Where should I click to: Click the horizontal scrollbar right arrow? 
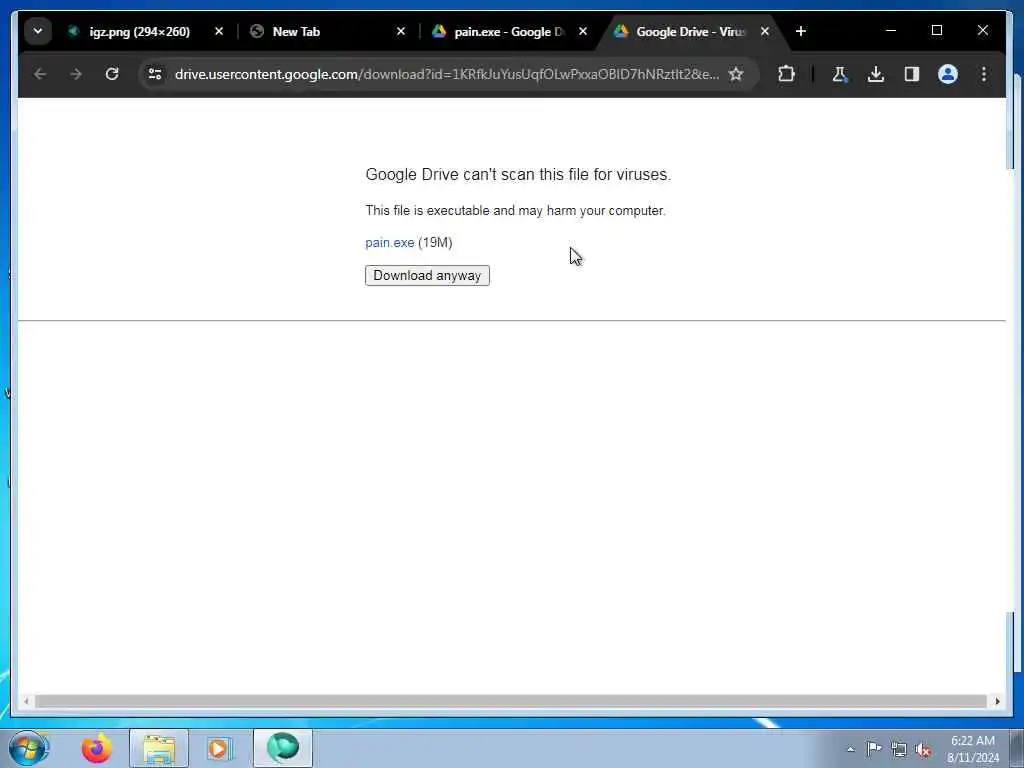point(997,701)
